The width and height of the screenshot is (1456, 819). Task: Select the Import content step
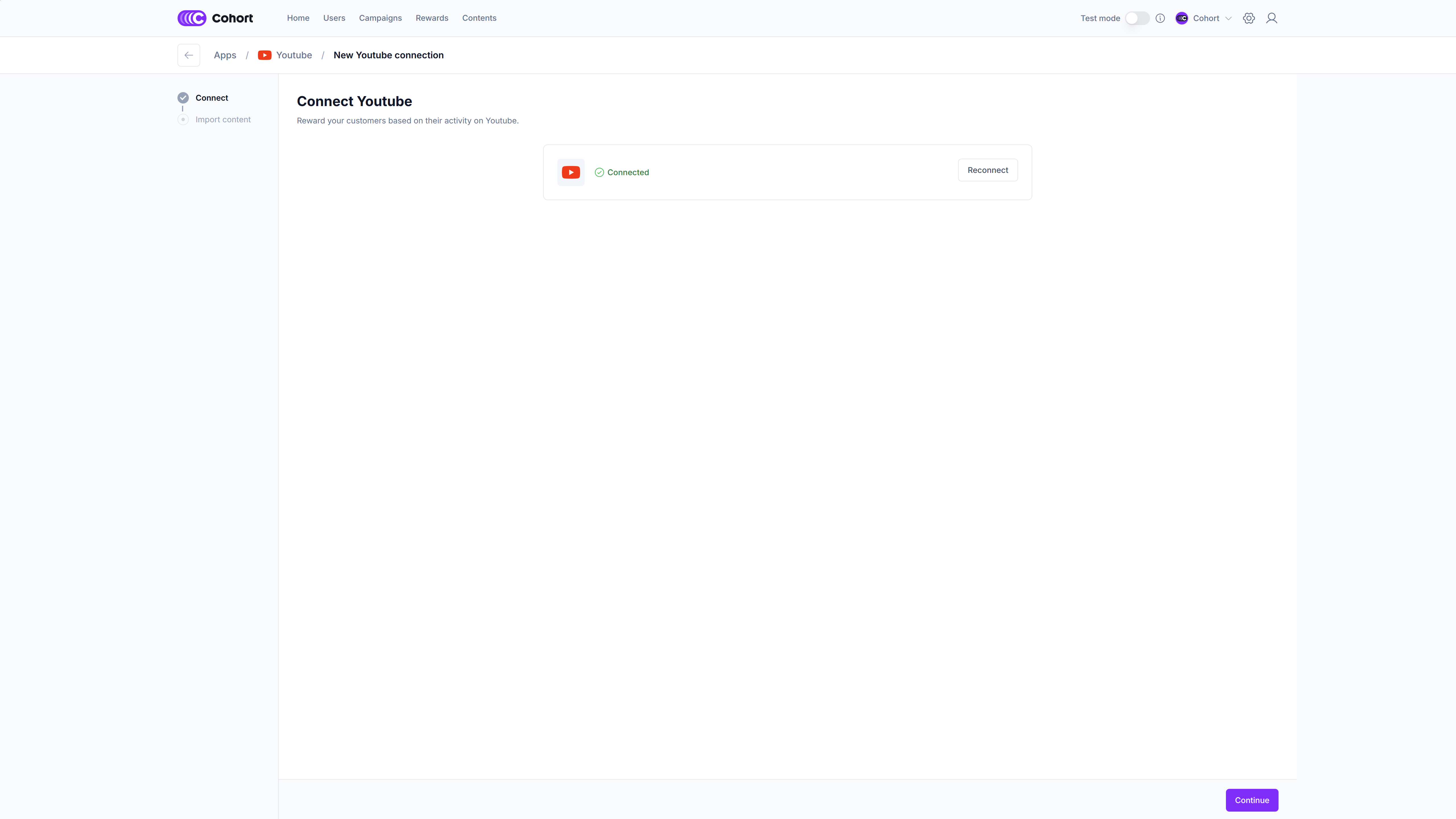tap(223, 119)
